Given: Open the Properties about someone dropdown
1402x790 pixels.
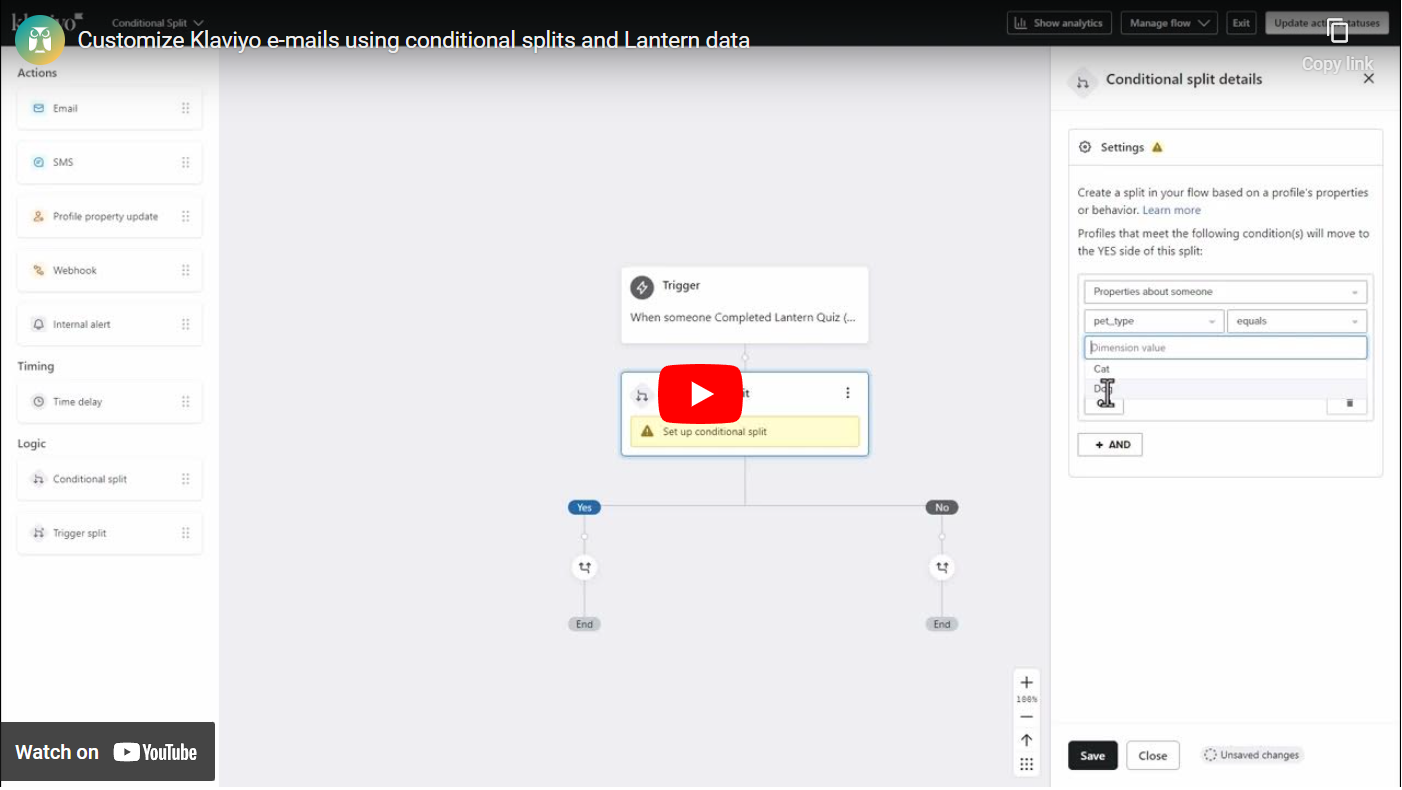Looking at the screenshot, I should (x=1225, y=292).
